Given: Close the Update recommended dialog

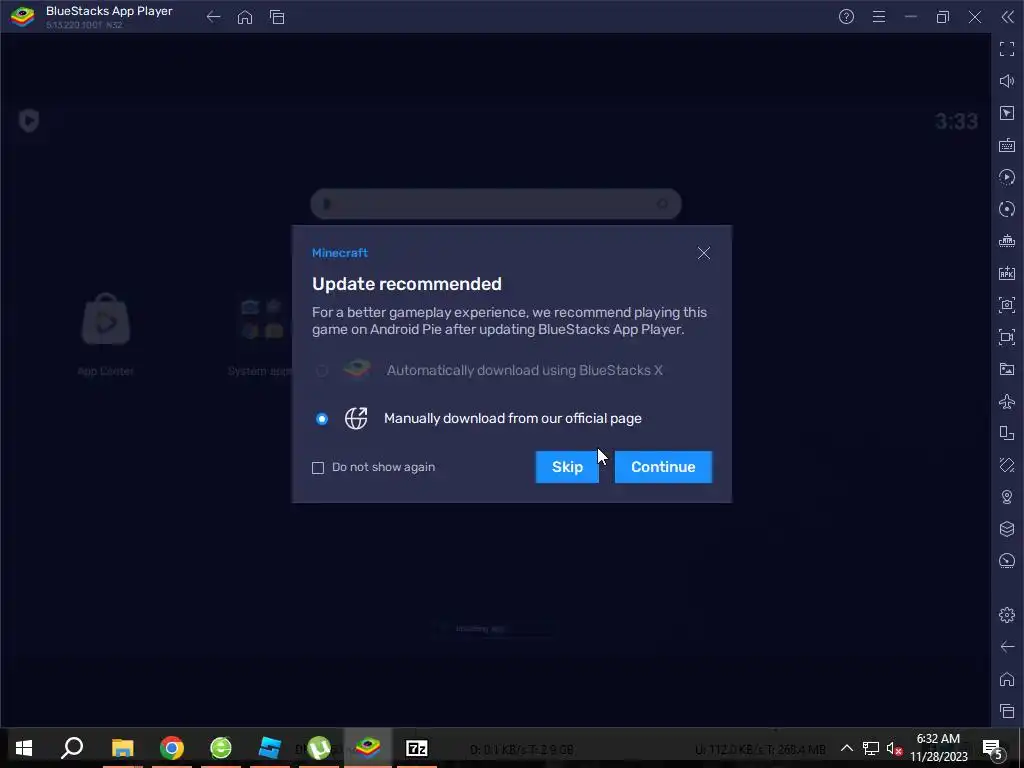Looking at the screenshot, I should 703,253.
